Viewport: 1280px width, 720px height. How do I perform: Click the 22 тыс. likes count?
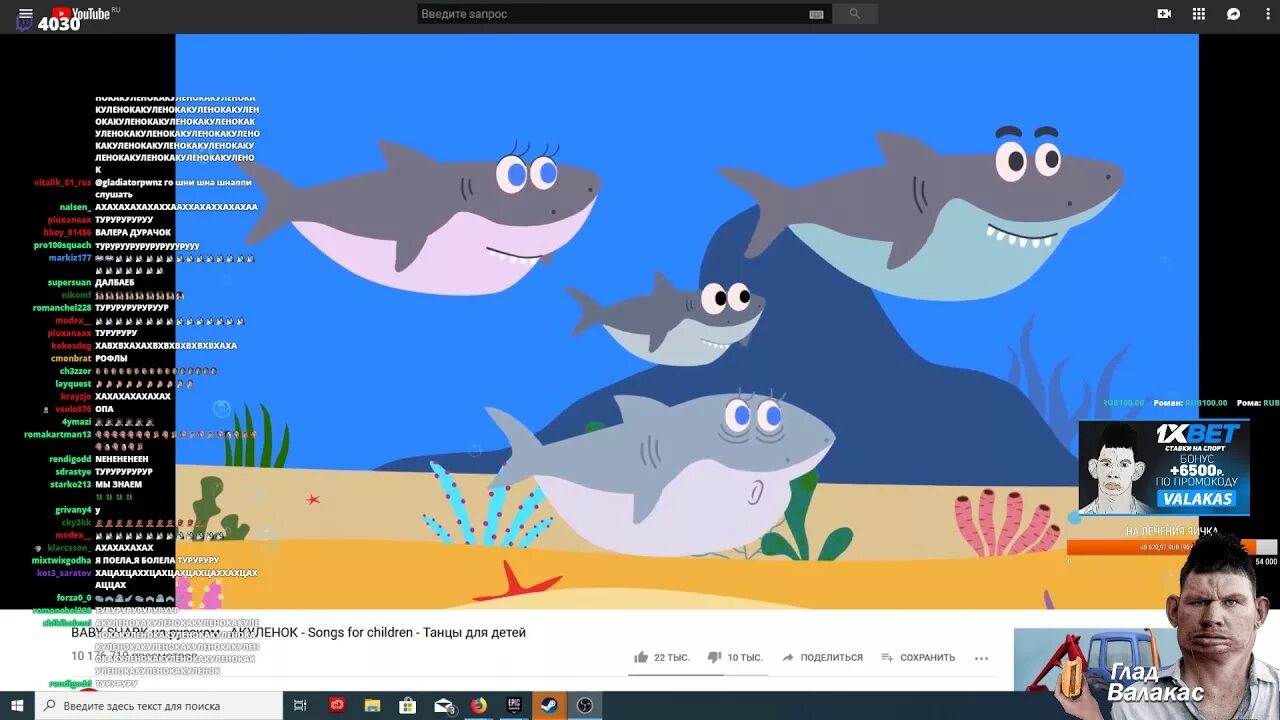click(x=672, y=657)
